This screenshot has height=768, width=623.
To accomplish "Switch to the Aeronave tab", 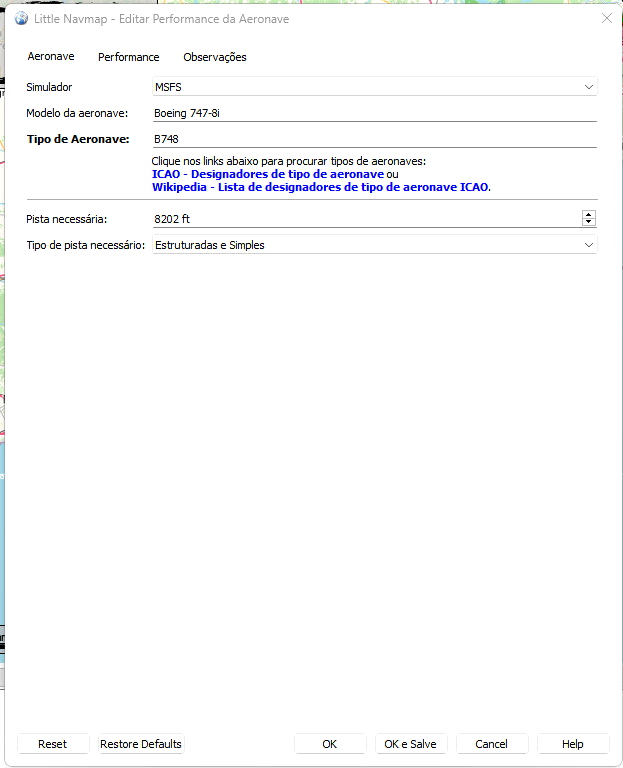I will pyautogui.click(x=51, y=56).
